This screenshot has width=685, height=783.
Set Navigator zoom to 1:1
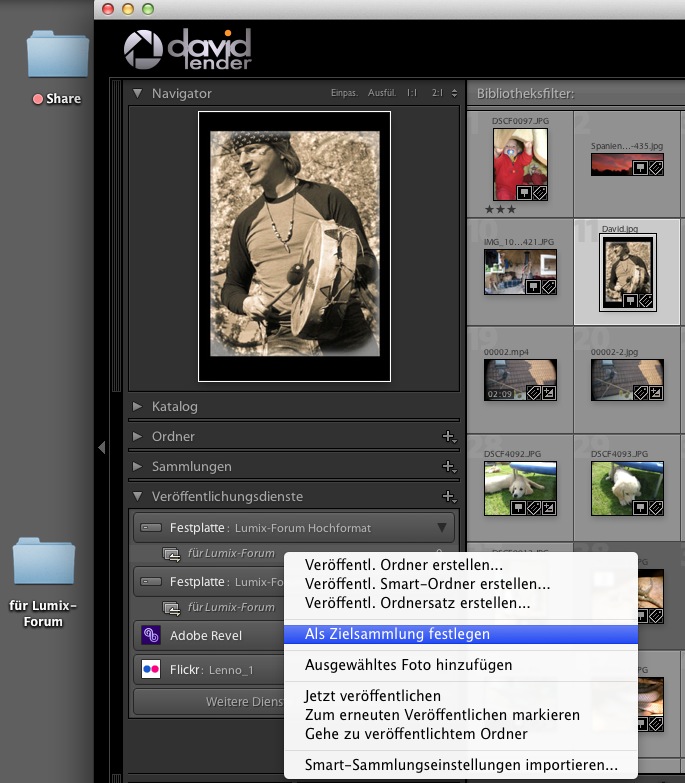(x=412, y=93)
